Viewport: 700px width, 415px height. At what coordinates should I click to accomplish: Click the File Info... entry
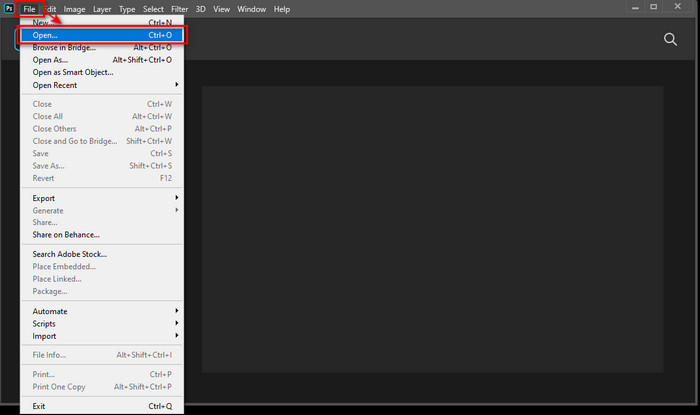point(102,355)
